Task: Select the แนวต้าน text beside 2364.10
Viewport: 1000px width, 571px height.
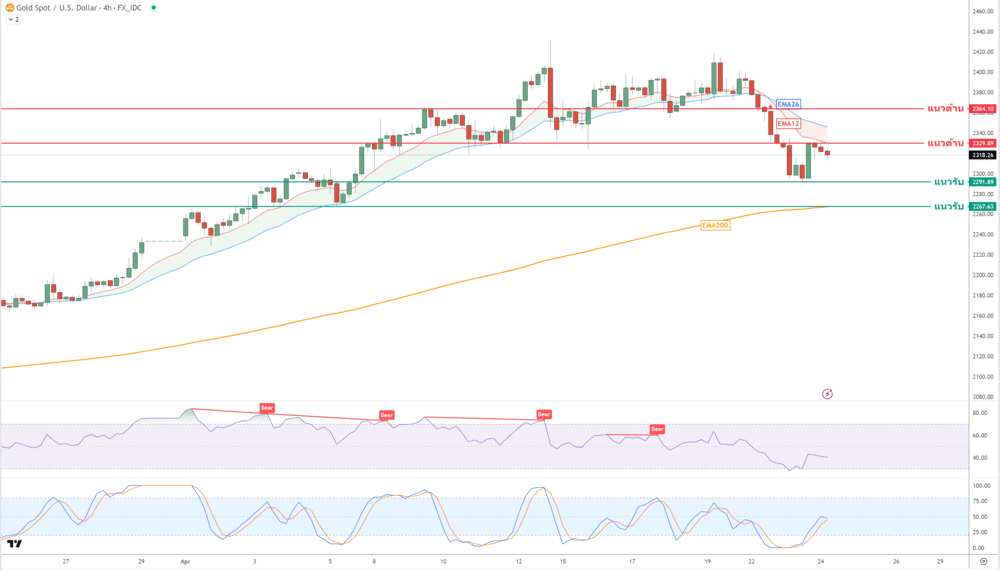Action: click(x=945, y=108)
